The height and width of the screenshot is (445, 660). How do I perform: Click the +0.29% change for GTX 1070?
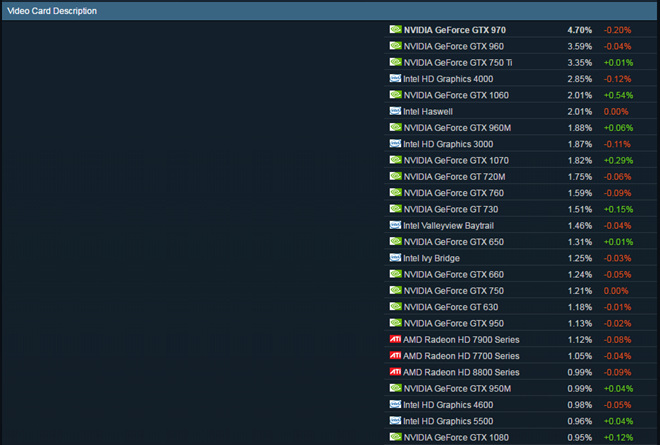coord(618,160)
